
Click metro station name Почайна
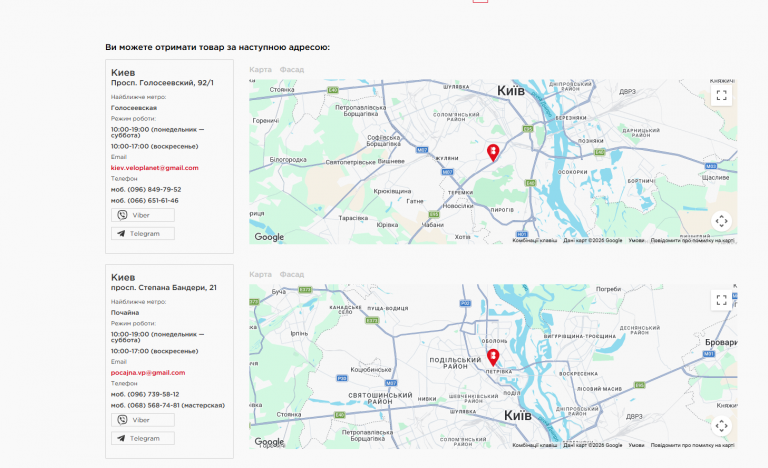125,313
